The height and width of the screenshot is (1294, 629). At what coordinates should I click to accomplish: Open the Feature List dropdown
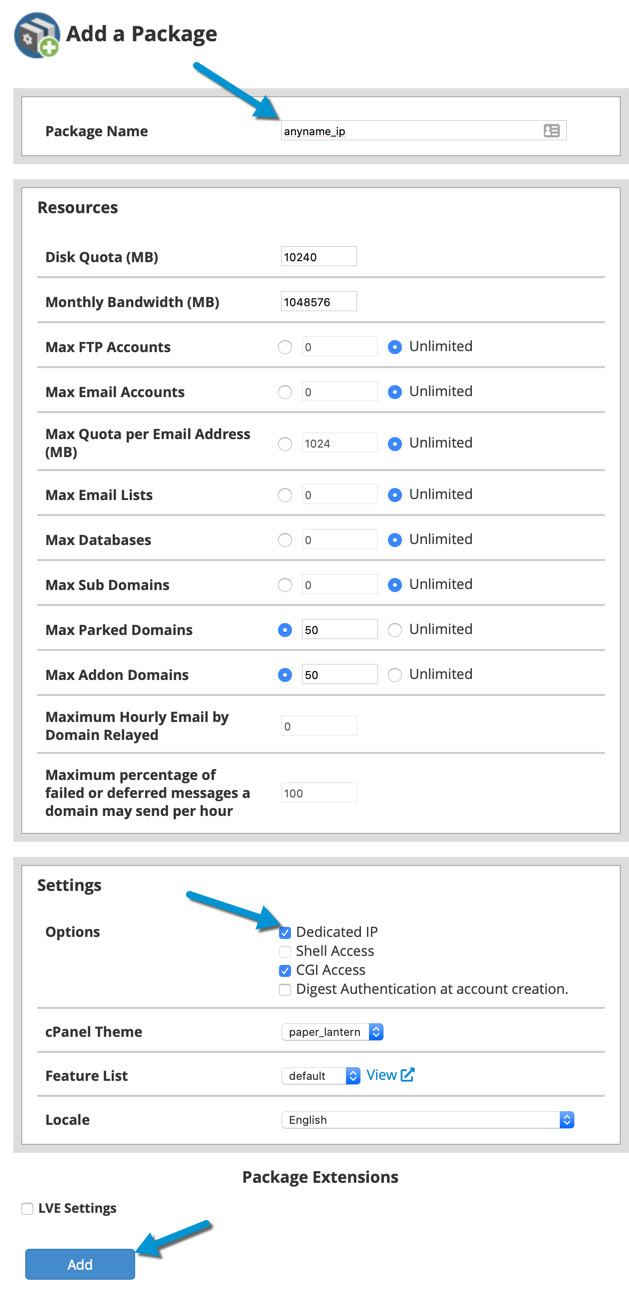pos(321,1075)
